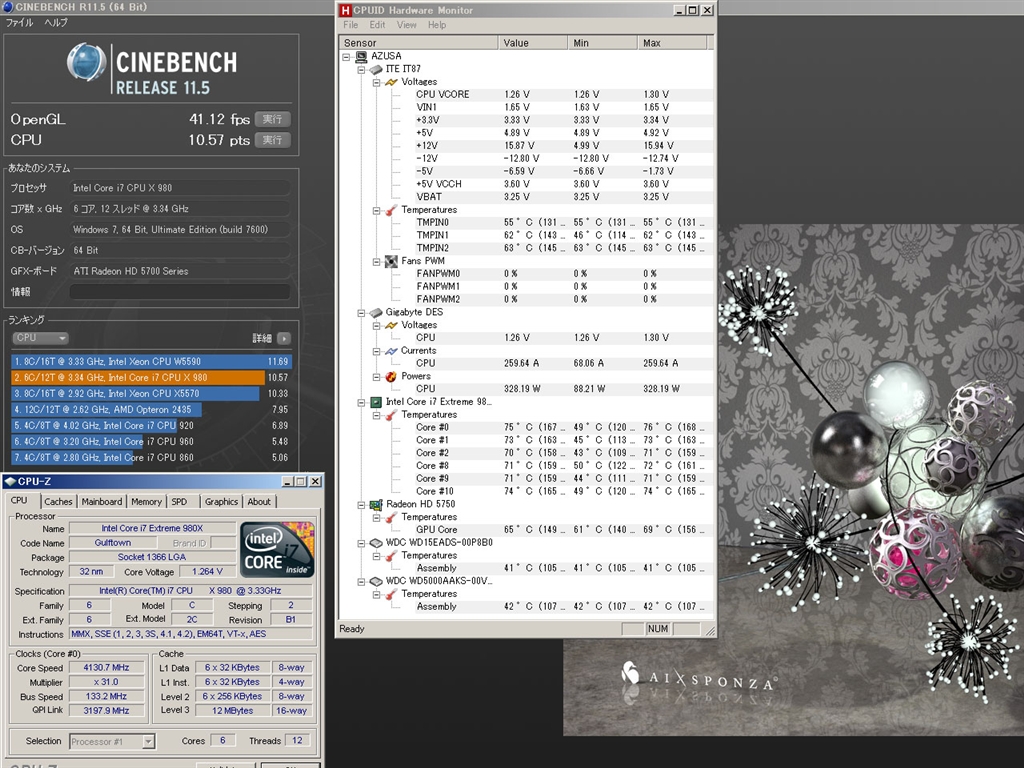Click the 情報 info text field in Cinebench
Viewport: 1024px width, 768px height.
click(x=180, y=292)
